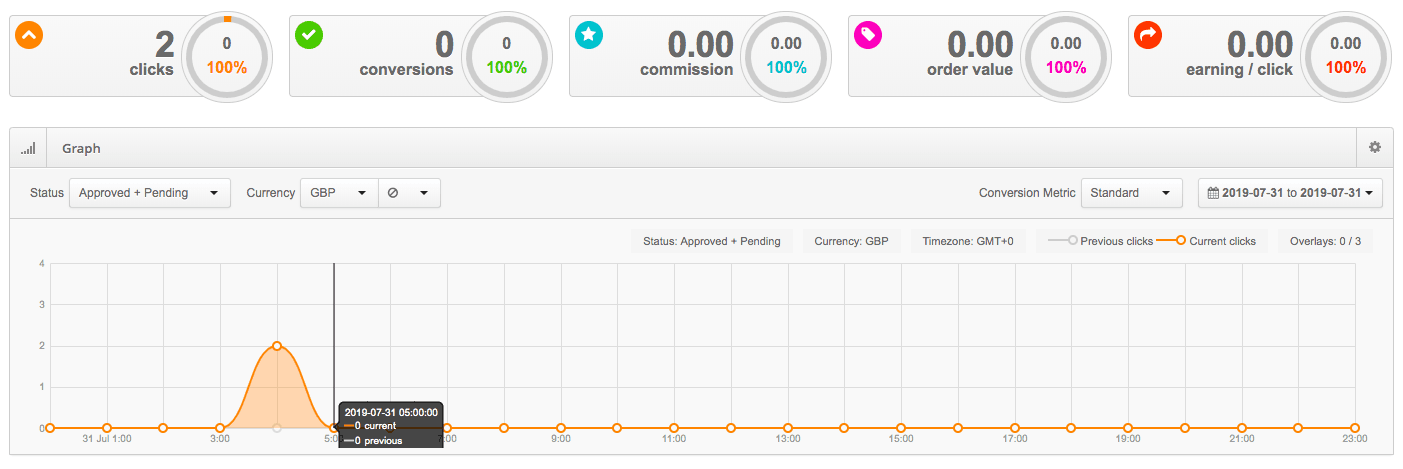This screenshot has width=1403, height=469.
Task: Open graph settings gear icon
Action: [1375, 147]
